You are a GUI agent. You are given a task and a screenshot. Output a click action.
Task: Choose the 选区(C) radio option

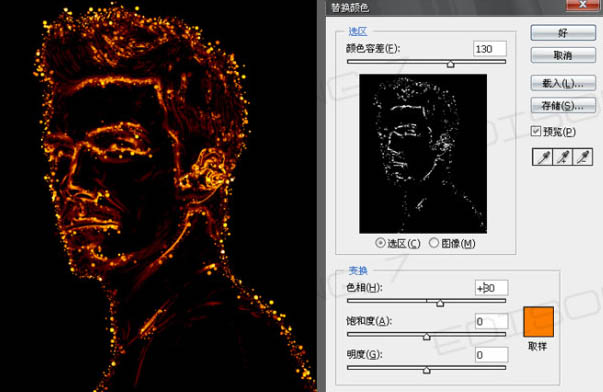[380, 243]
